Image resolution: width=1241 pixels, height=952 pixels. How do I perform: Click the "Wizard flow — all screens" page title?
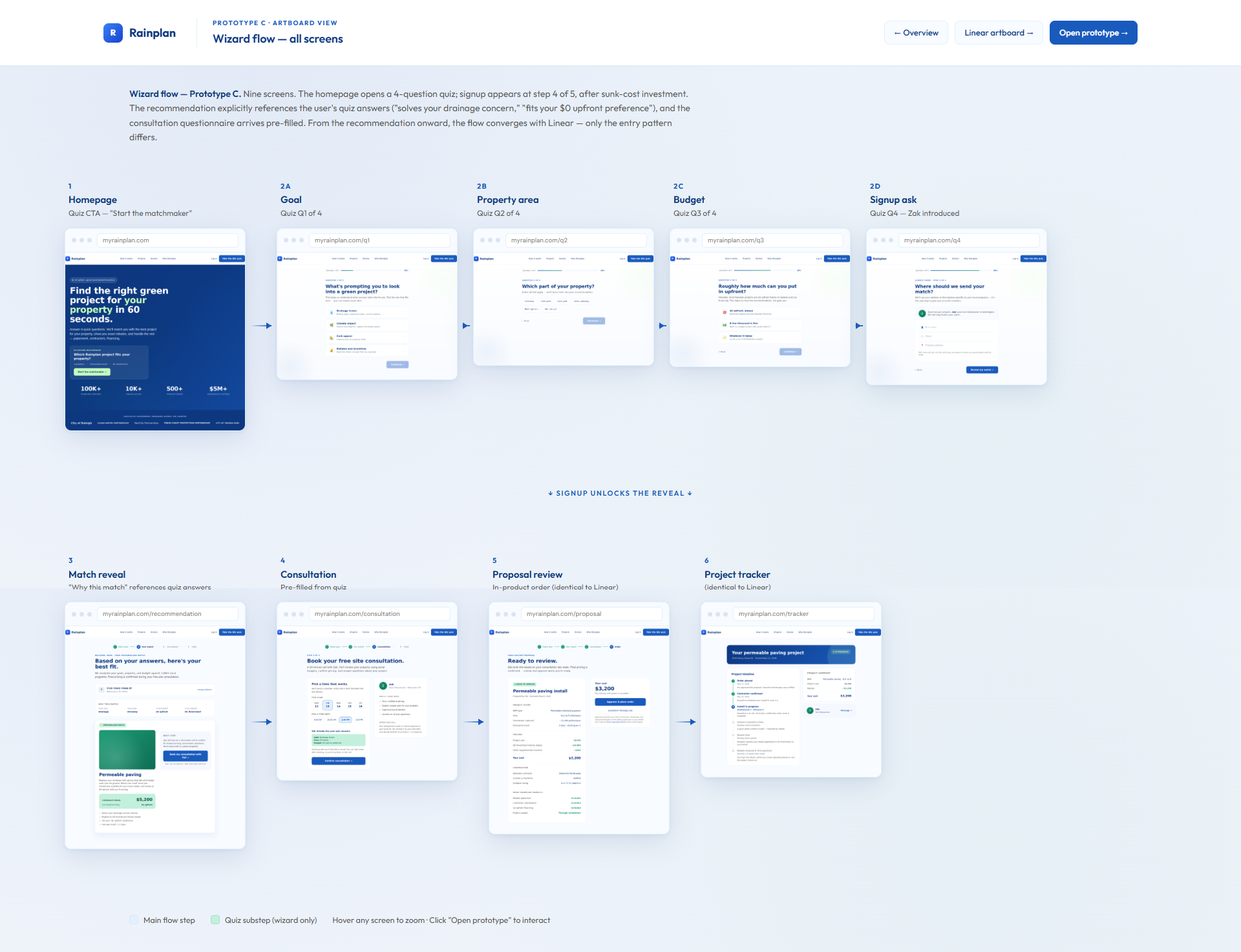tap(278, 39)
